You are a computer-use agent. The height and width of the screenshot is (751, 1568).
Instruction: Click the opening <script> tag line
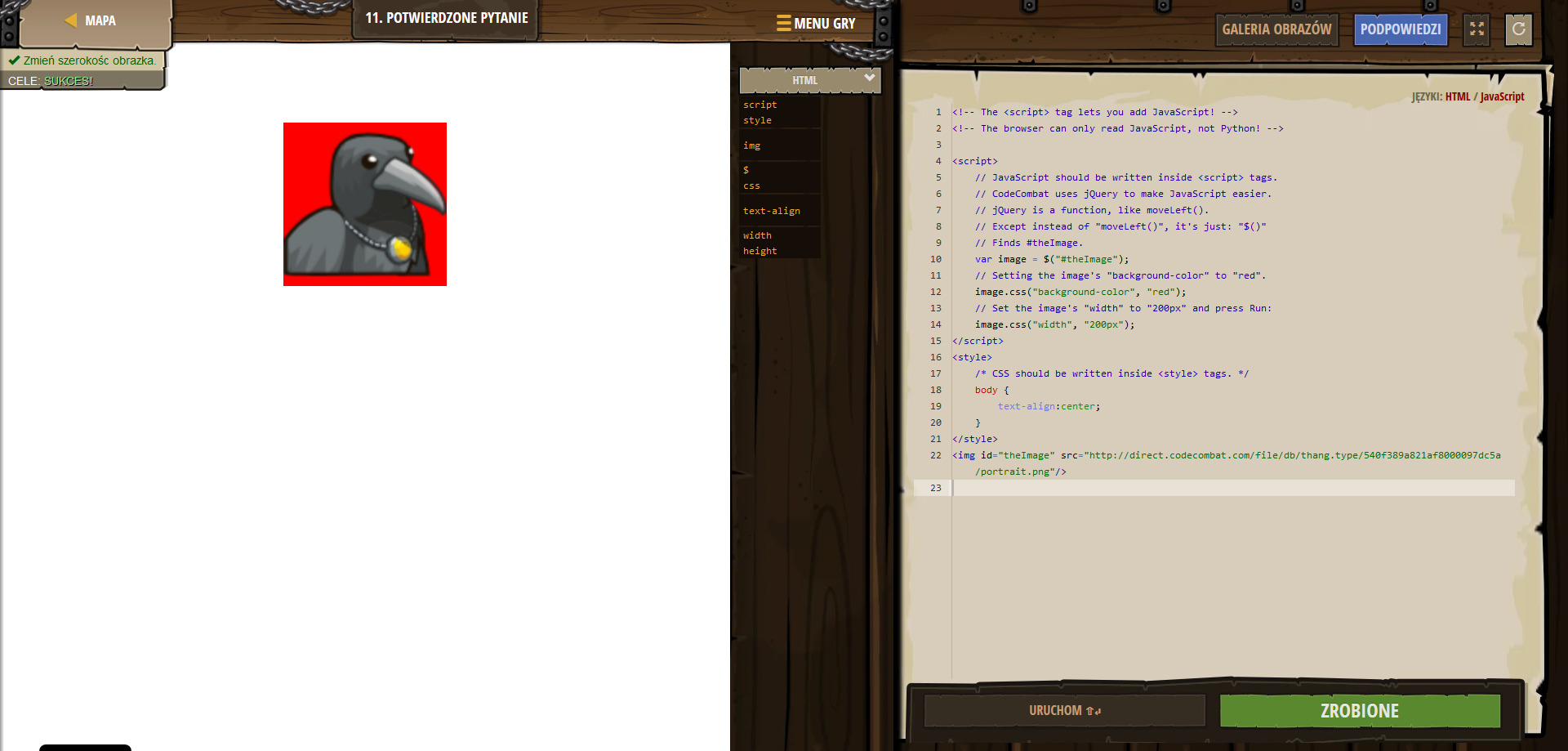pyautogui.click(x=974, y=161)
